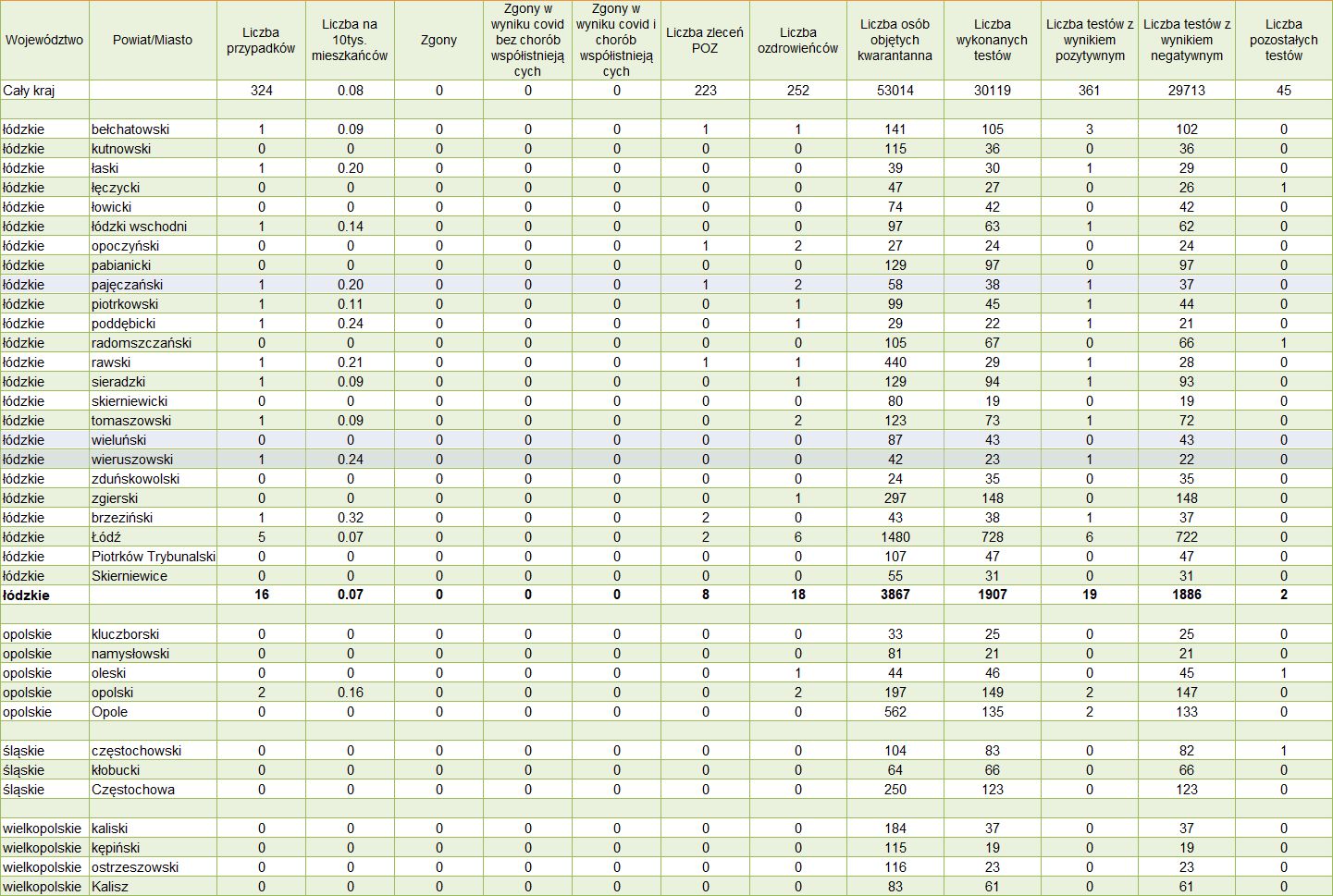Screen dimensions: 1333x896
Task: Select the Liczba pozostałych testów header
Action: [1284, 40]
